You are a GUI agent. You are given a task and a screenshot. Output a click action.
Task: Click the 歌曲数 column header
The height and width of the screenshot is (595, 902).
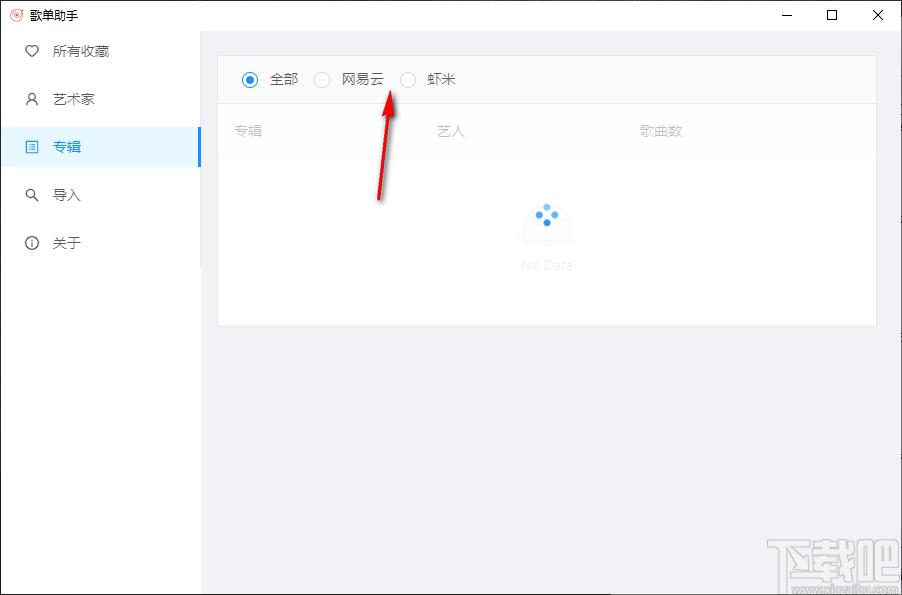(x=661, y=131)
